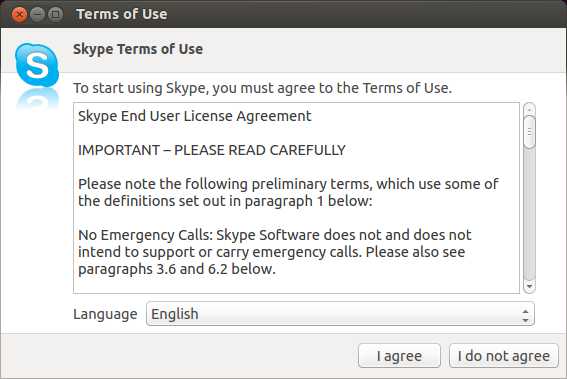The height and width of the screenshot is (379, 567).
Task: Click the preliminary terms paragraph text
Action: 288,192
